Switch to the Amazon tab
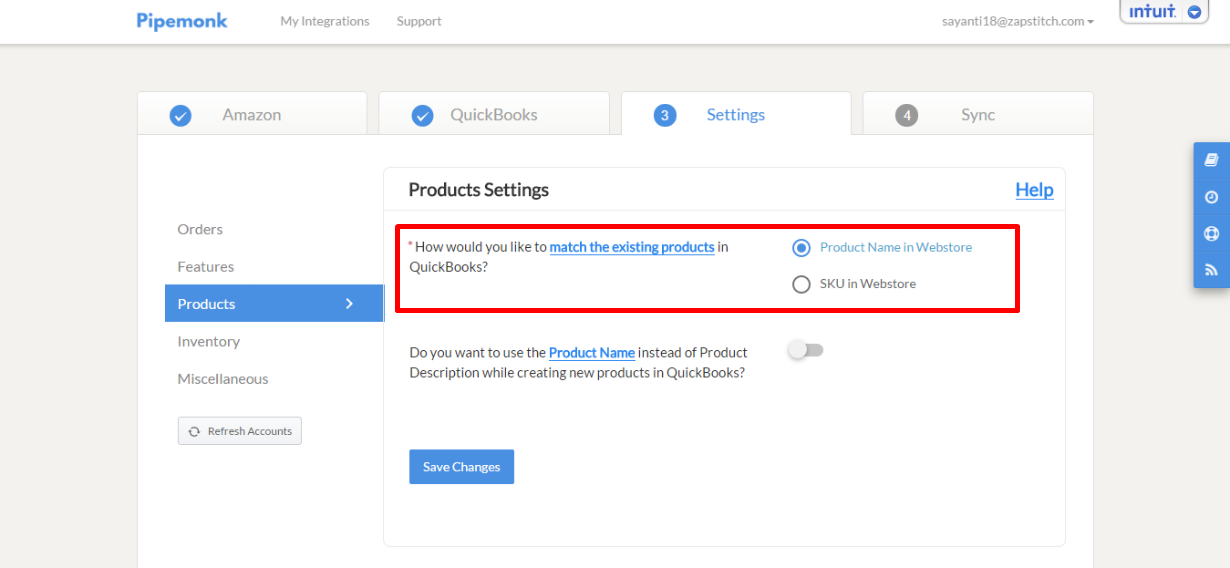This screenshot has height=568, width=1230. pyautogui.click(x=252, y=113)
